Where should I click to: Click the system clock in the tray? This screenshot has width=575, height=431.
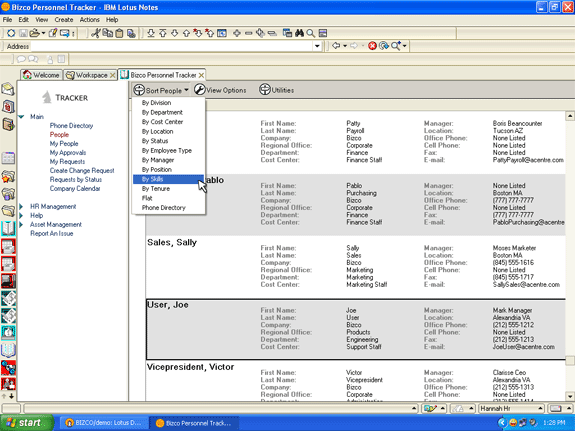point(554,423)
